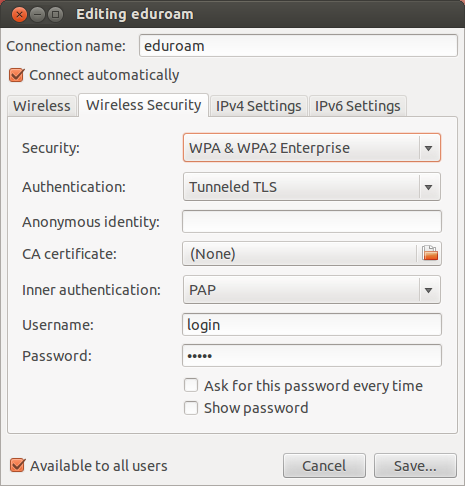
Task: Click into the Password field
Action: (x=312, y=356)
